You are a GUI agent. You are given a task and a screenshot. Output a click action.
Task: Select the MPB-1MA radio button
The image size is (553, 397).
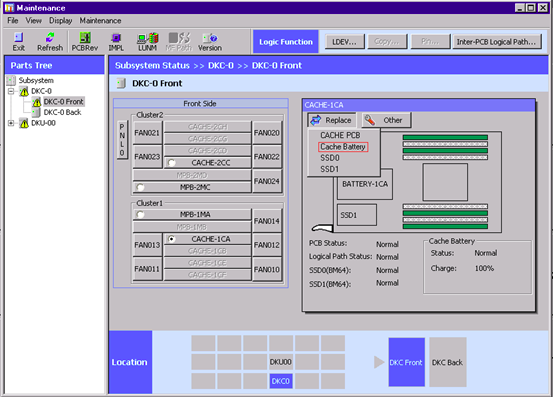point(140,214)
